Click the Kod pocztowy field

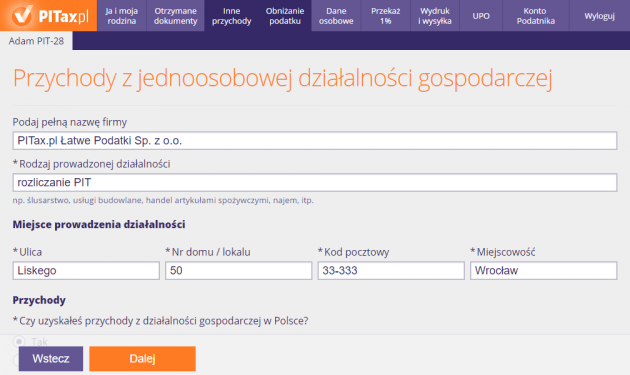point(391,270)
